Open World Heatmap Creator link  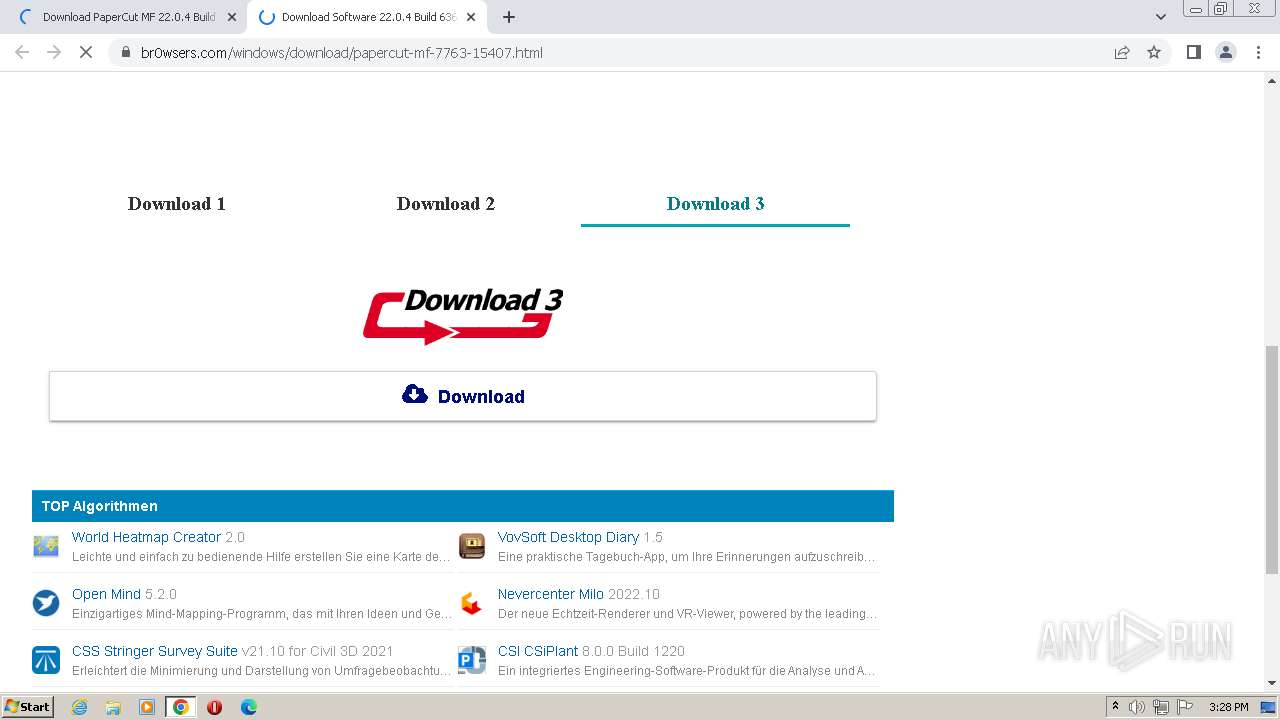point(146,537)
